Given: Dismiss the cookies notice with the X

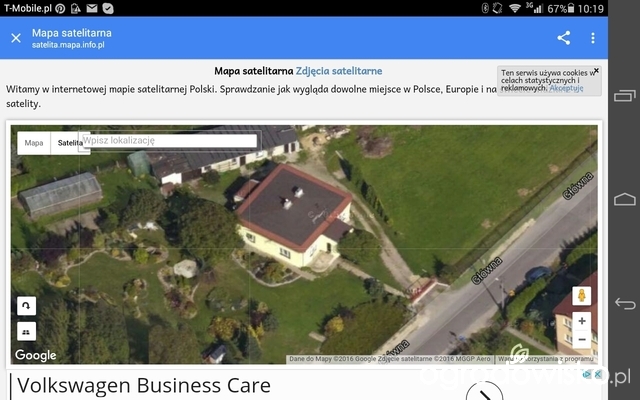Looking at the screenshot, I should click(x=596, y=71).
